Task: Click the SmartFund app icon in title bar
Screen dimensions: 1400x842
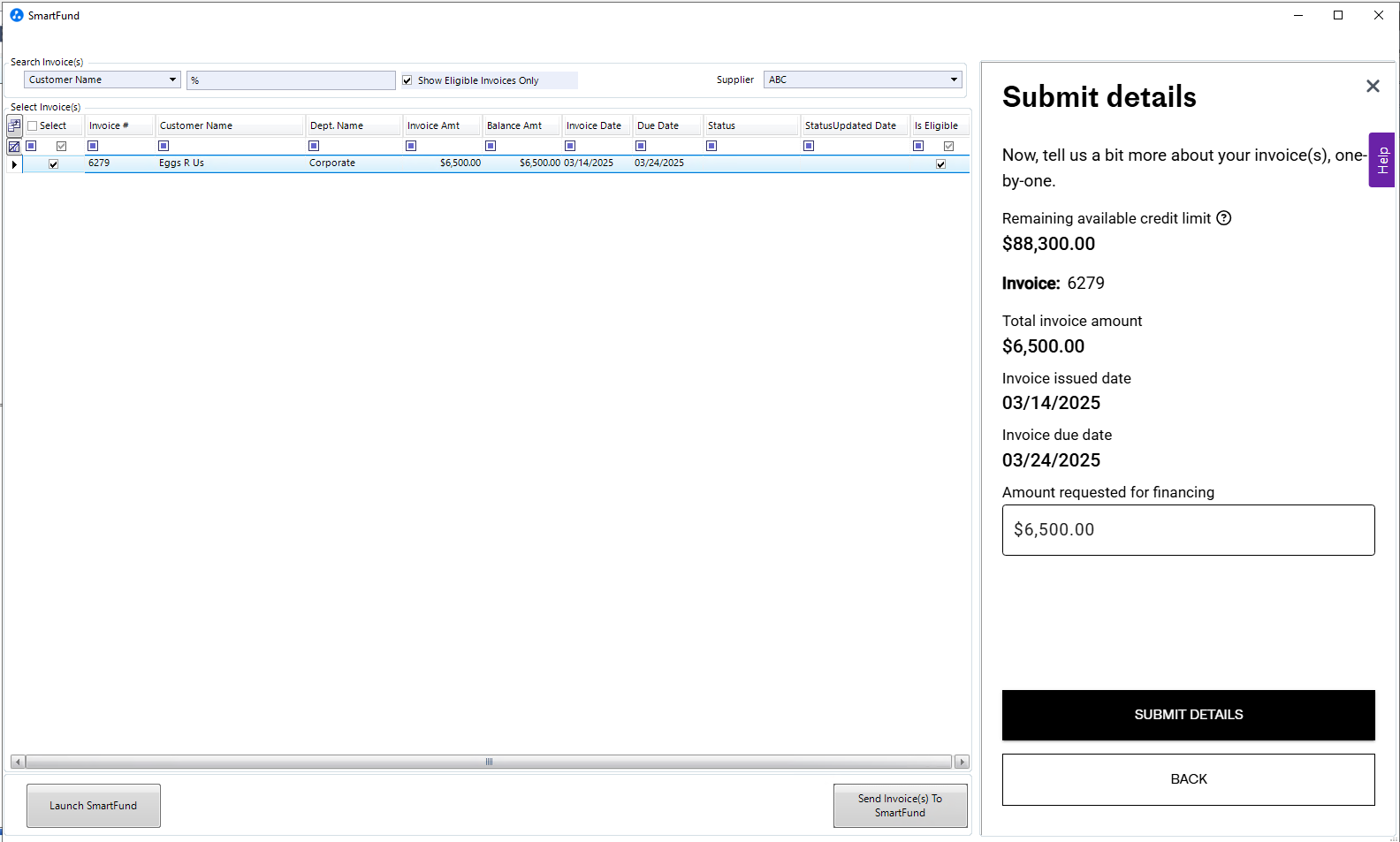Action: pos(17,15)
